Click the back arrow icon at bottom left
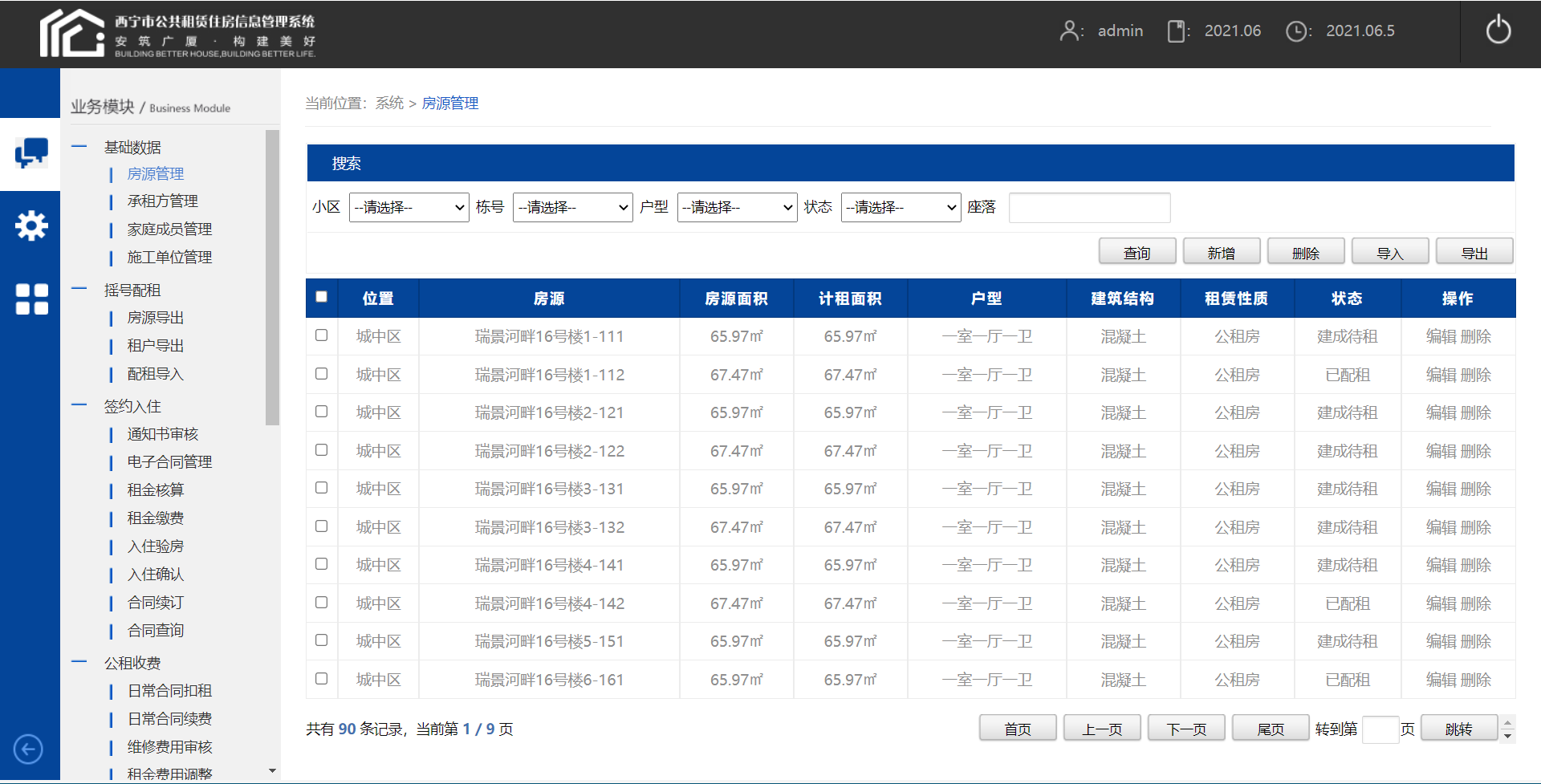 pyautogui.click(x=27, y=749)
